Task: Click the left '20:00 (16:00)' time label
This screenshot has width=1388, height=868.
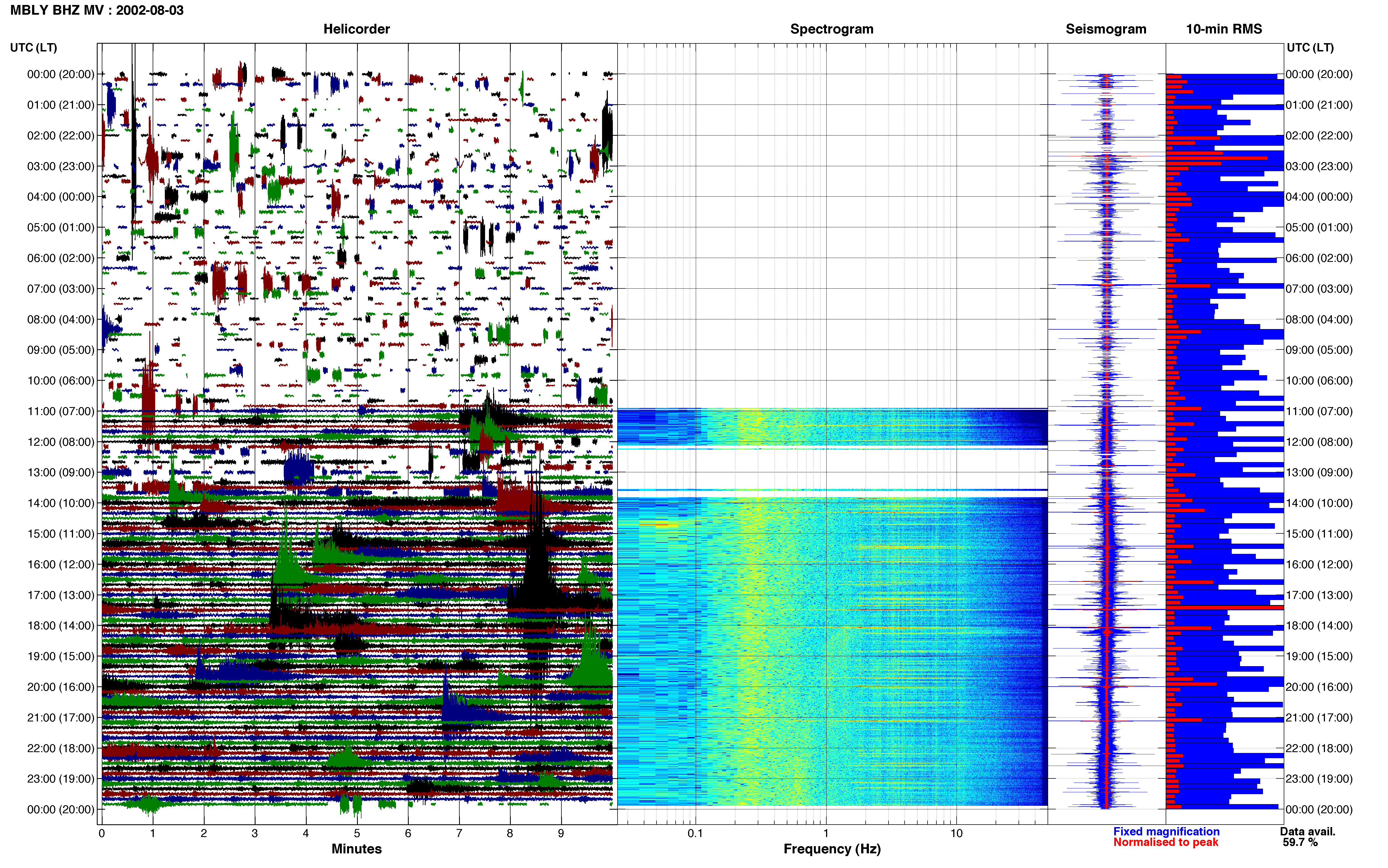Action: point(61,687)
